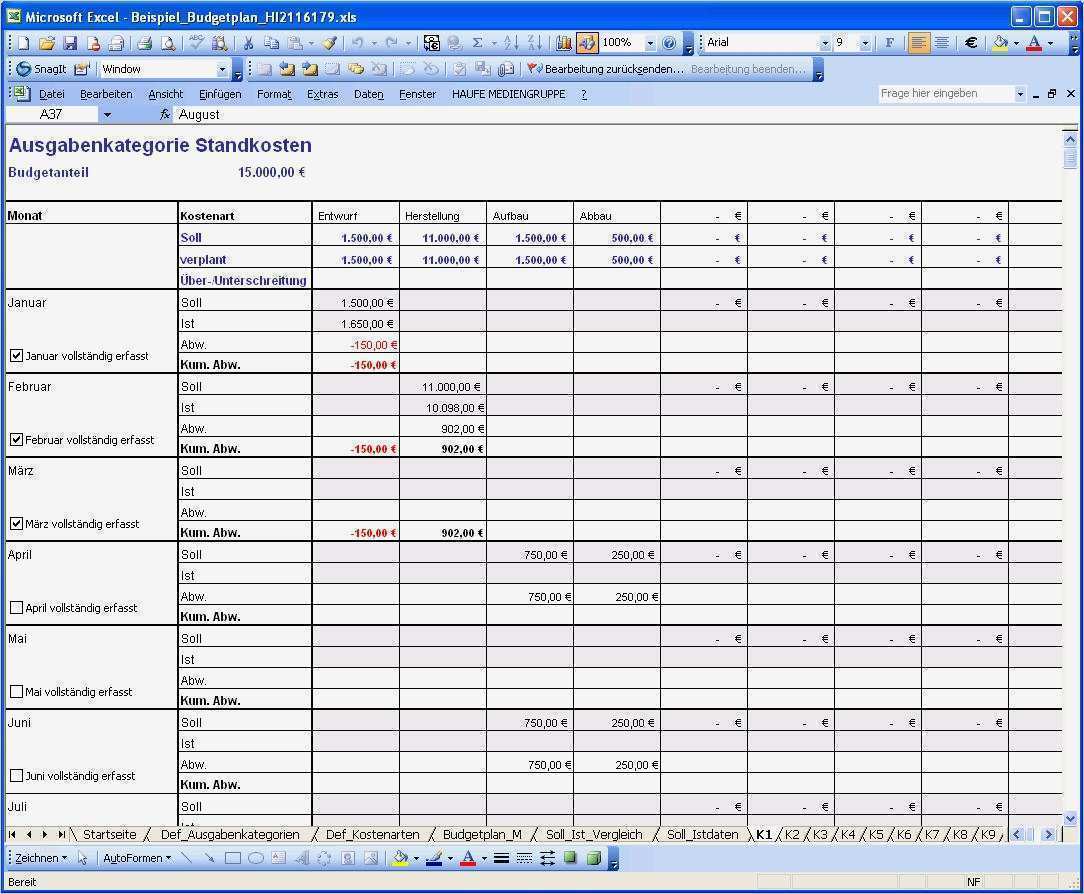This screenshot has width=1084, height=894.
Task: Sort descending Z-A
Action: tap(534, 43)
